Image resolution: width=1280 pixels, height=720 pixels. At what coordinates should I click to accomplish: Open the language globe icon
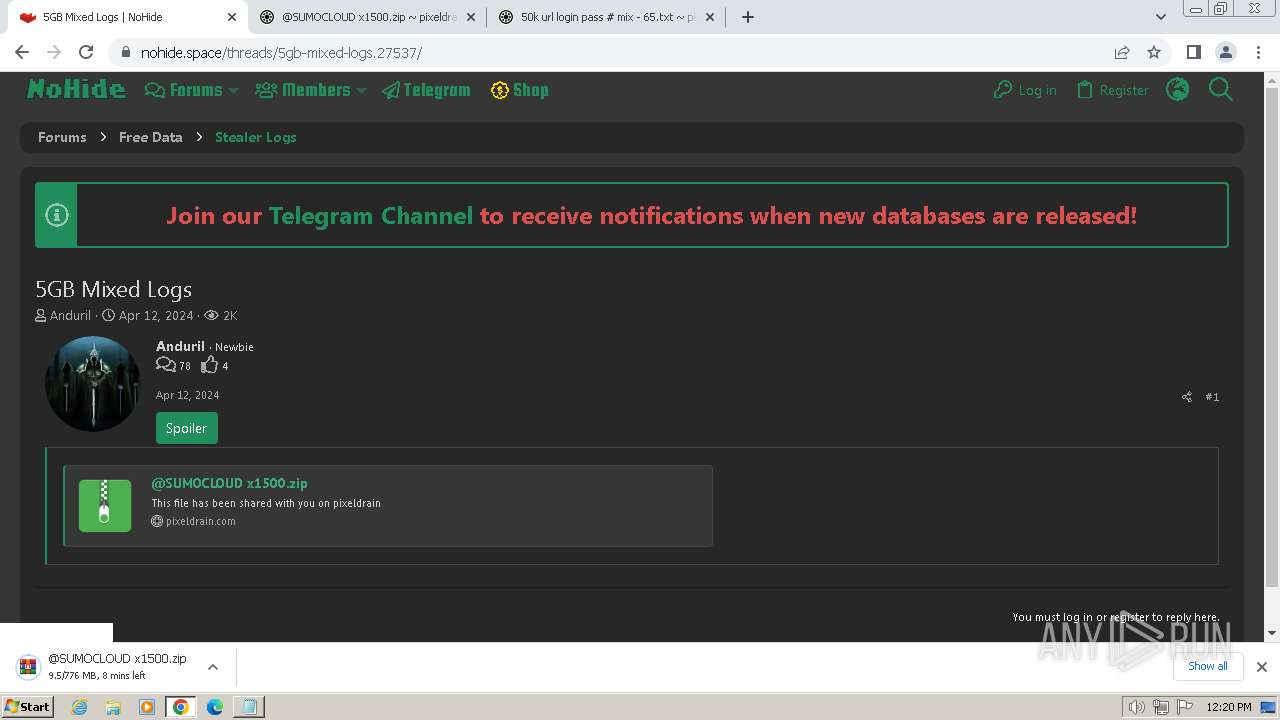(x=1178, y=89)
